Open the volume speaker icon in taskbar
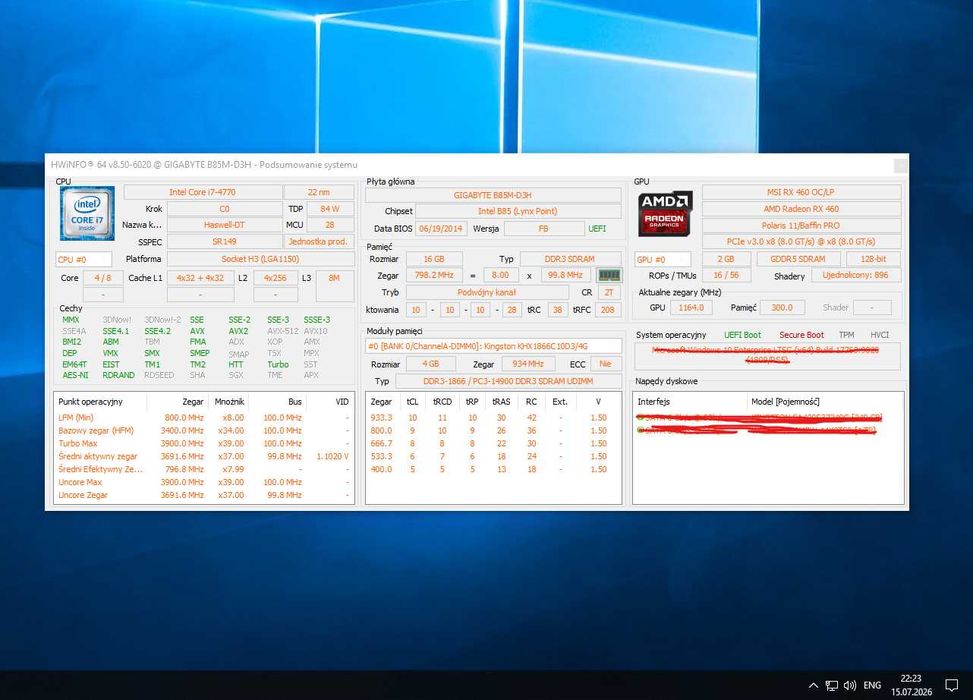 [850, 685]
